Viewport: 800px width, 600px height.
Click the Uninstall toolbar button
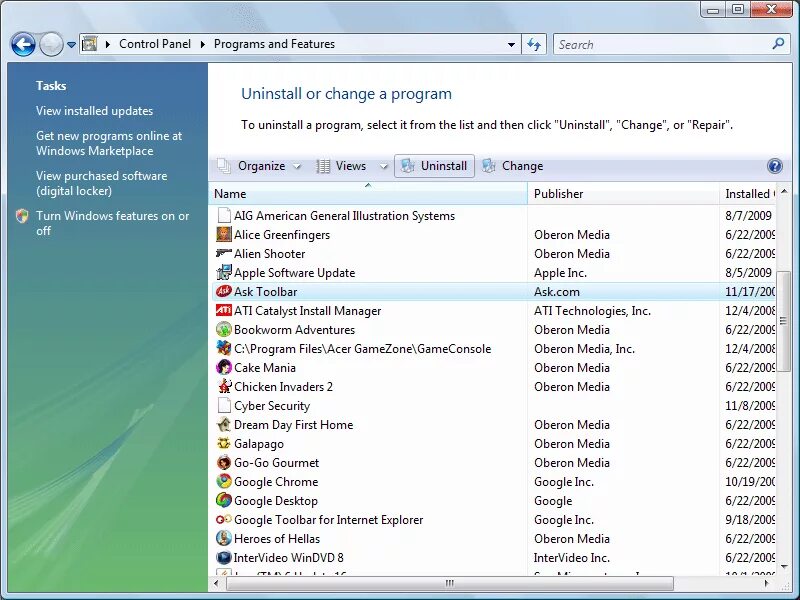[434, 166]
